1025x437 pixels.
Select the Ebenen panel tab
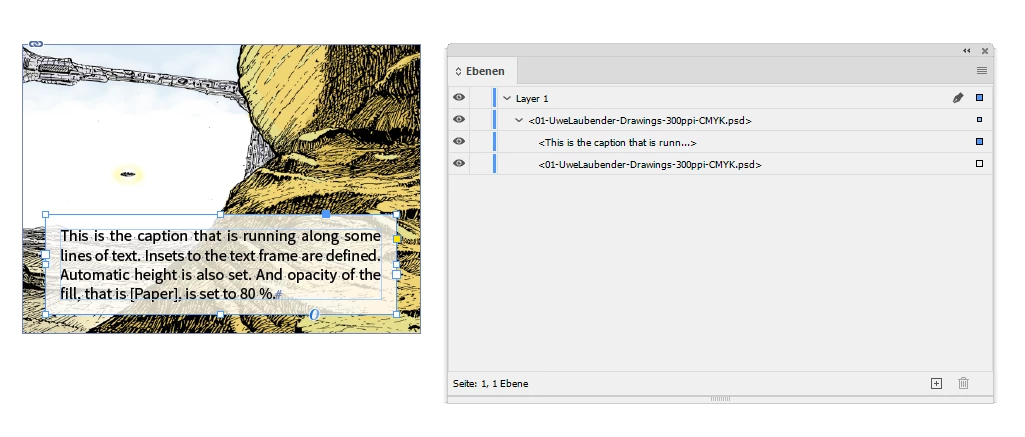tap(480, 71)
